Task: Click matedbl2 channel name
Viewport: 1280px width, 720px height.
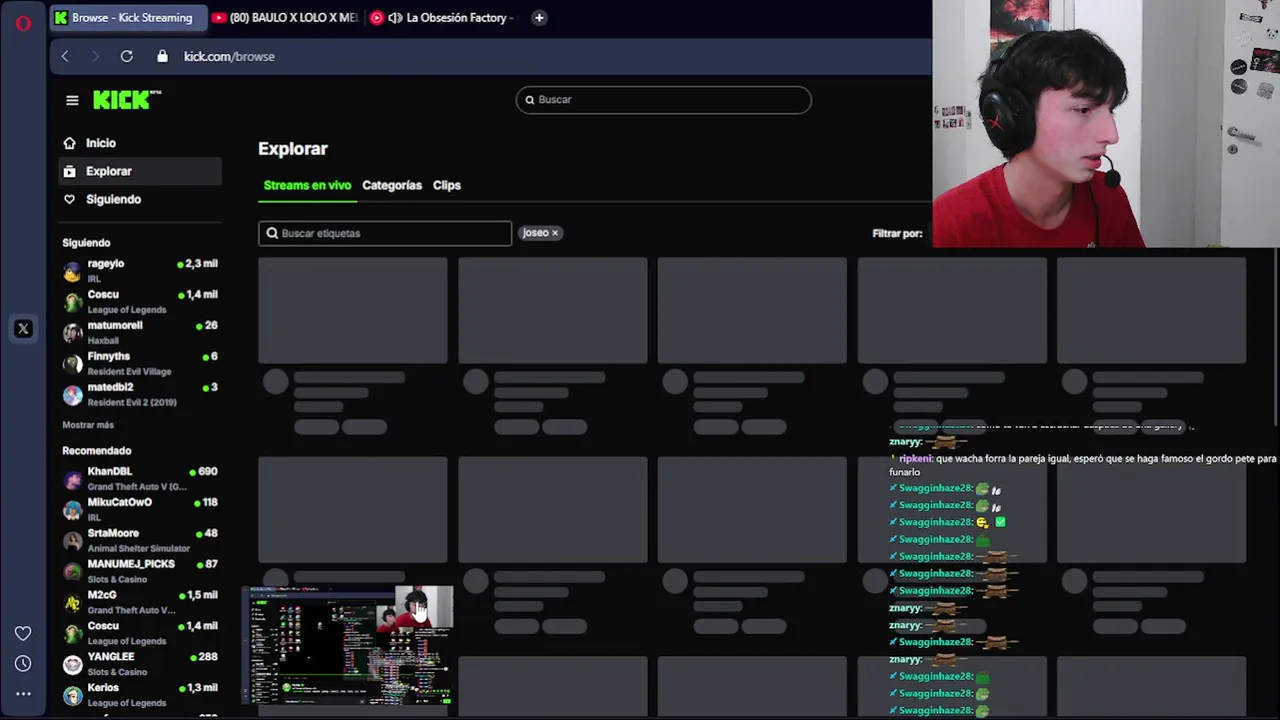Action: point(110,387)
